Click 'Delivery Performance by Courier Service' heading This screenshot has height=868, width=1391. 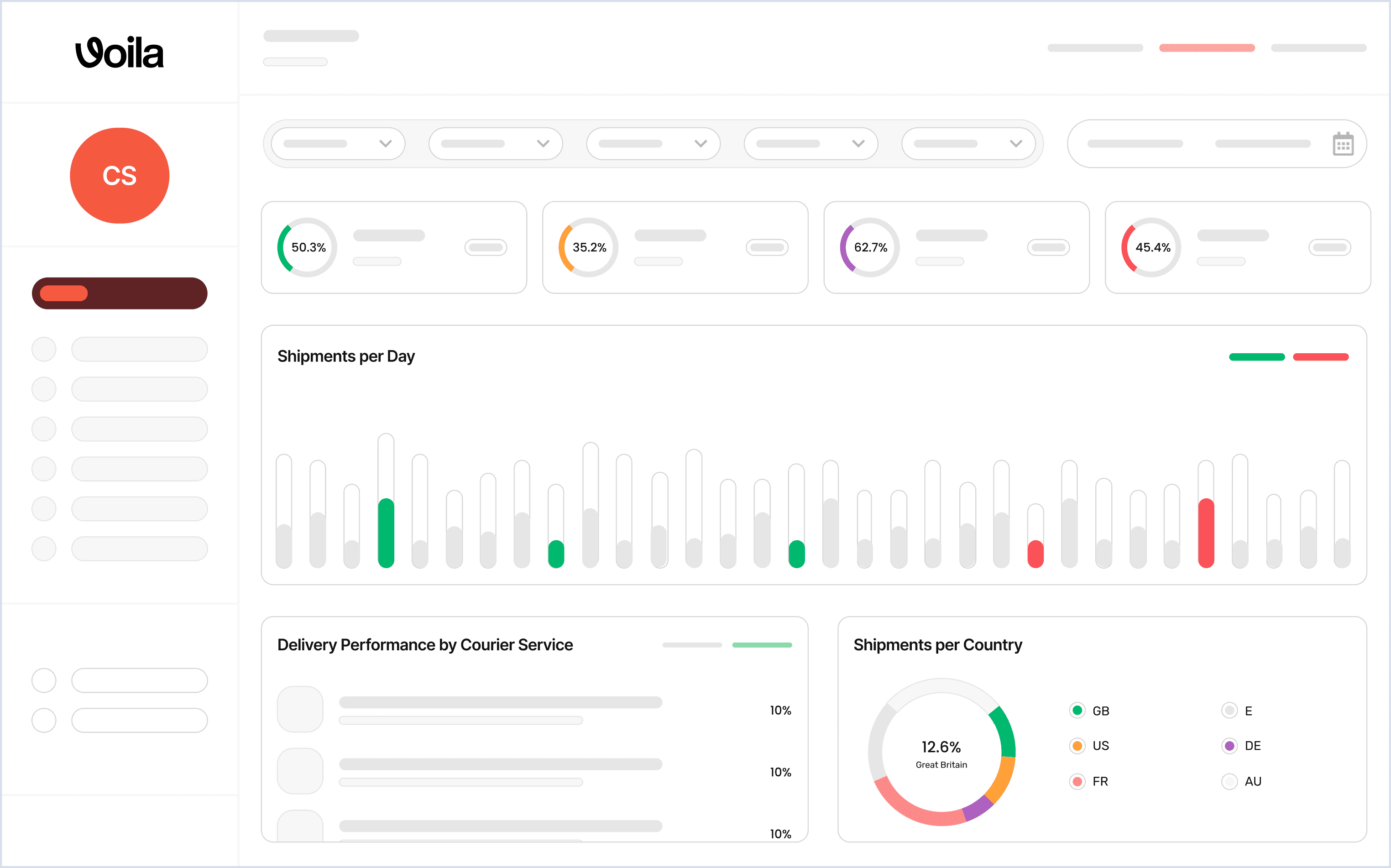tap(425, 645)
